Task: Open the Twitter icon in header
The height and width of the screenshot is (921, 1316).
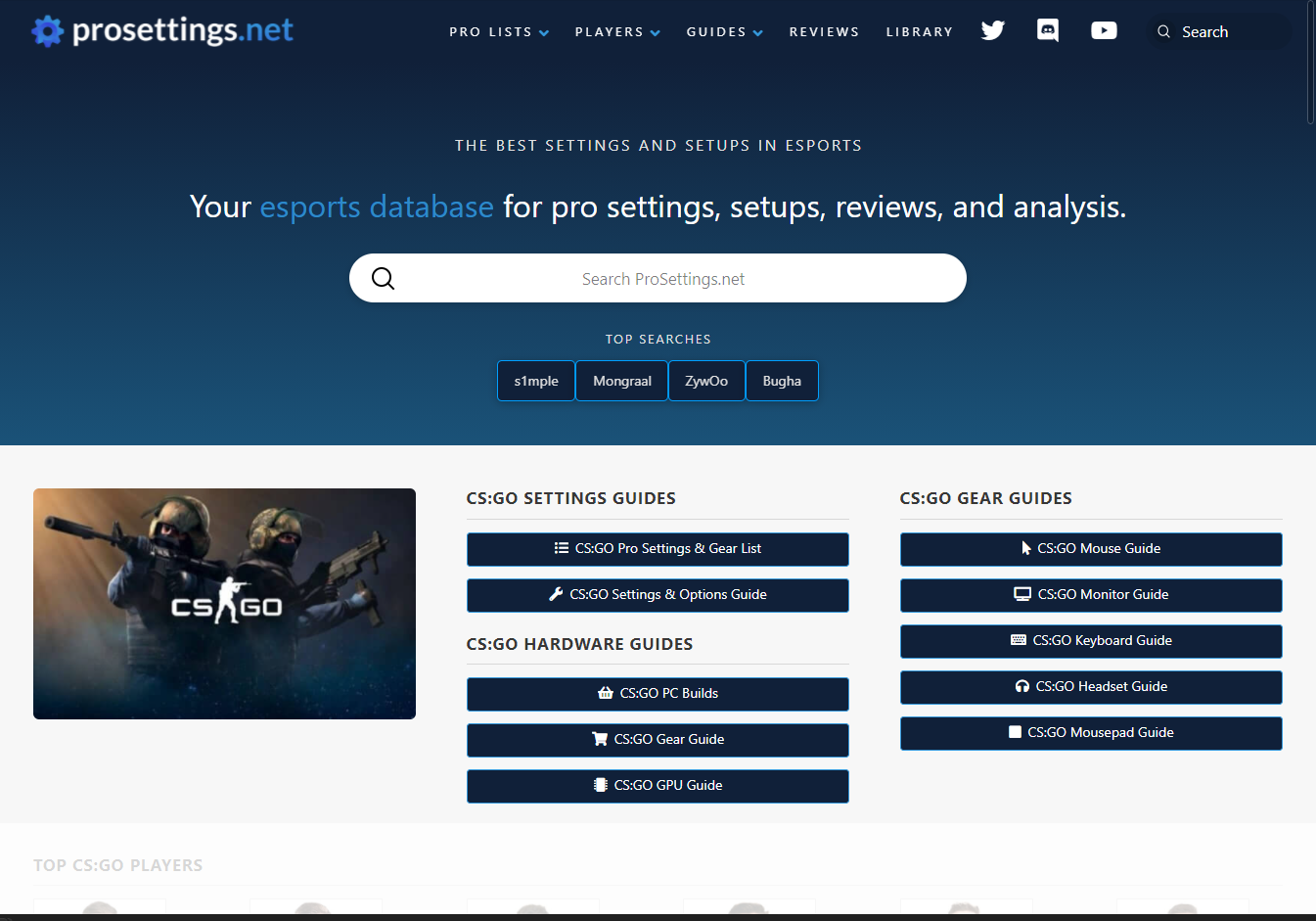Action: pos(993,30)
